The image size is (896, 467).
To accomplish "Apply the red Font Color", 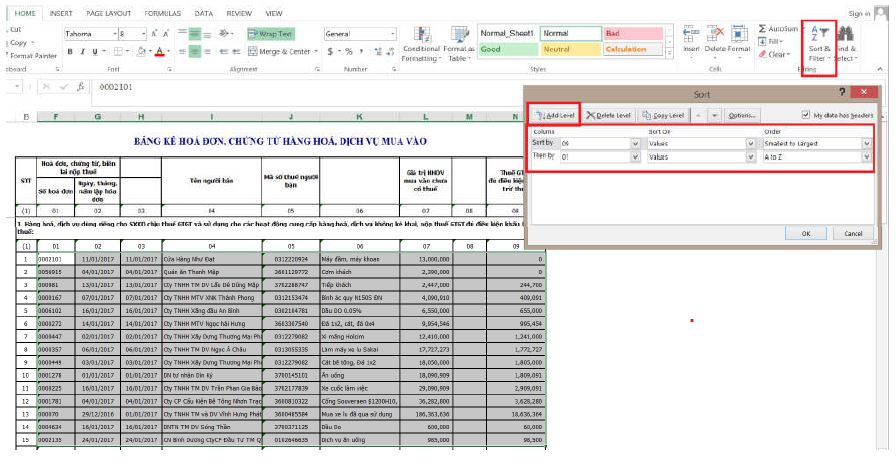I will pyautogui.click(x=159, y=51).
